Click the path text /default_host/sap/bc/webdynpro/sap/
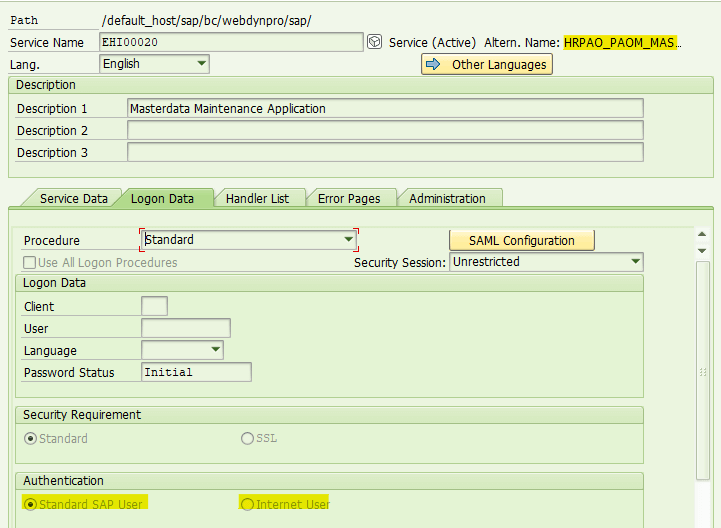This screenshot has width=721, height=528. click(x=206, y=21)
